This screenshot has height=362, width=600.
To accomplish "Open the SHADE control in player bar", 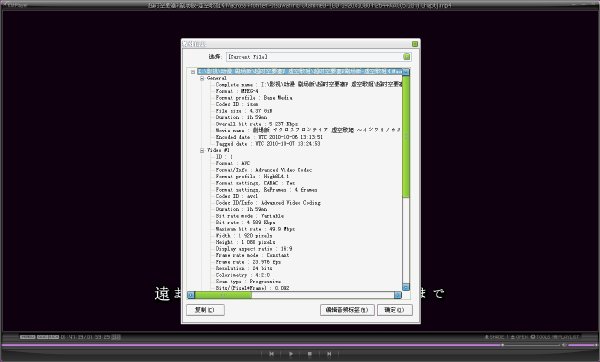I will point(494,337).
